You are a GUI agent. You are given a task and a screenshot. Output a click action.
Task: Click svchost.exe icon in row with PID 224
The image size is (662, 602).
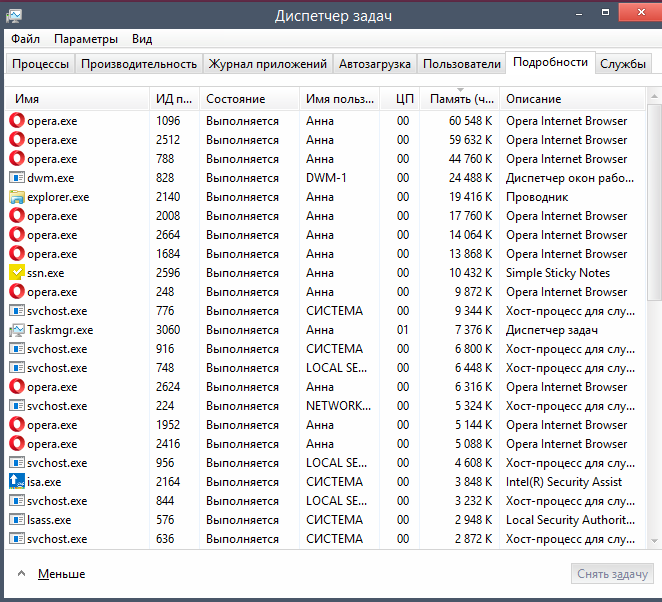pos(17,406)
